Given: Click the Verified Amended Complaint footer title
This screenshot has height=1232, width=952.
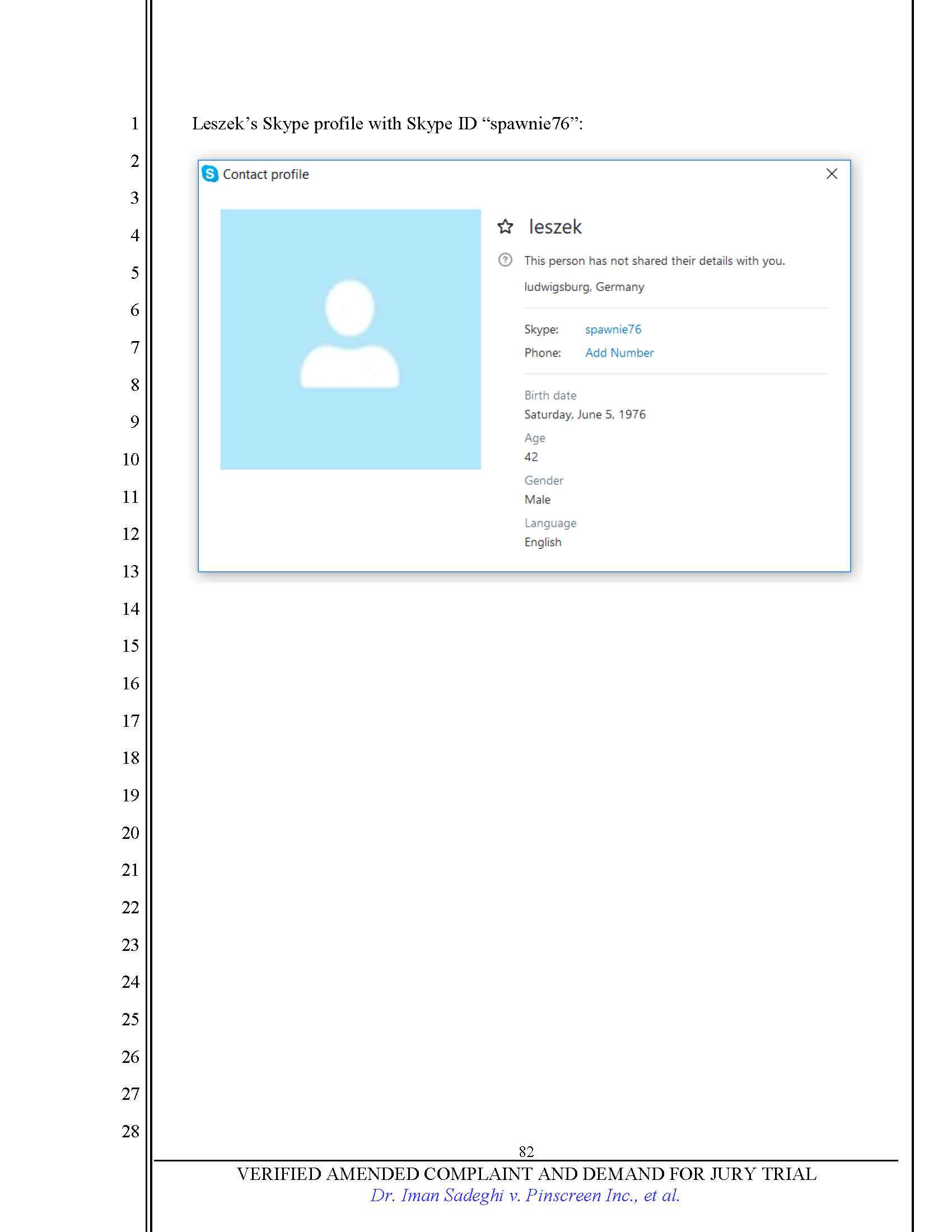Looking at the screenshot, I should tap(526, 1174).
